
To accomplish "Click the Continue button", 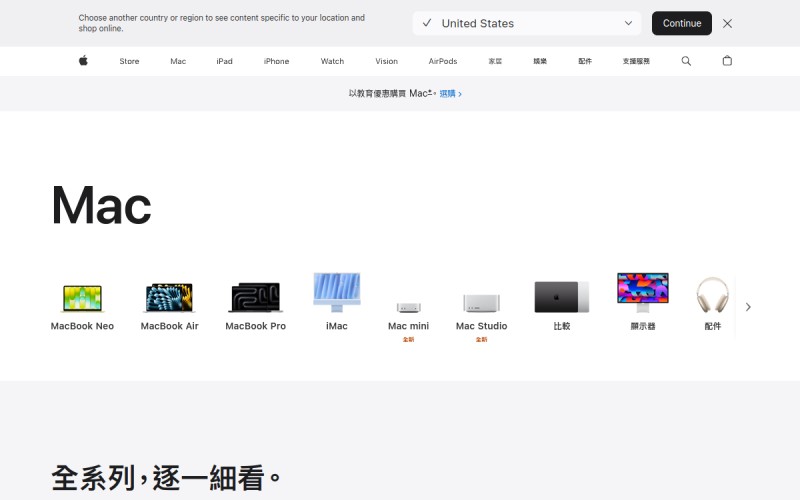I will click(682, 23).
